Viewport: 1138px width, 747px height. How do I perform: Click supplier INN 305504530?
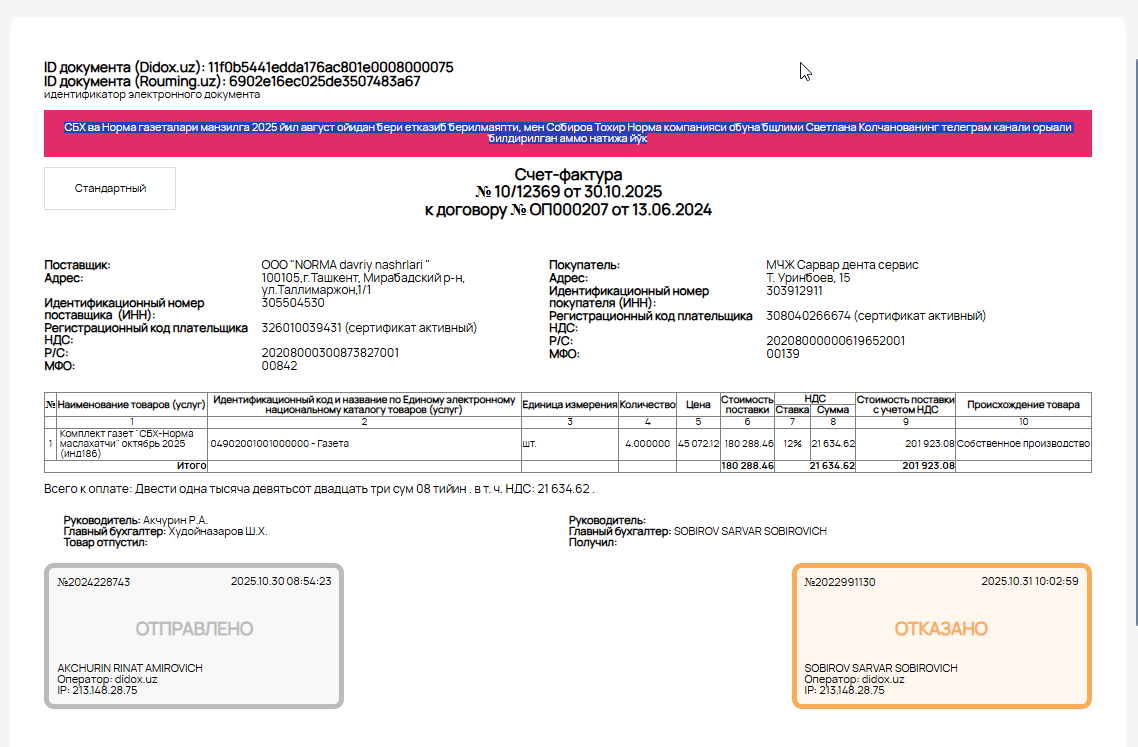click(292, 303)
